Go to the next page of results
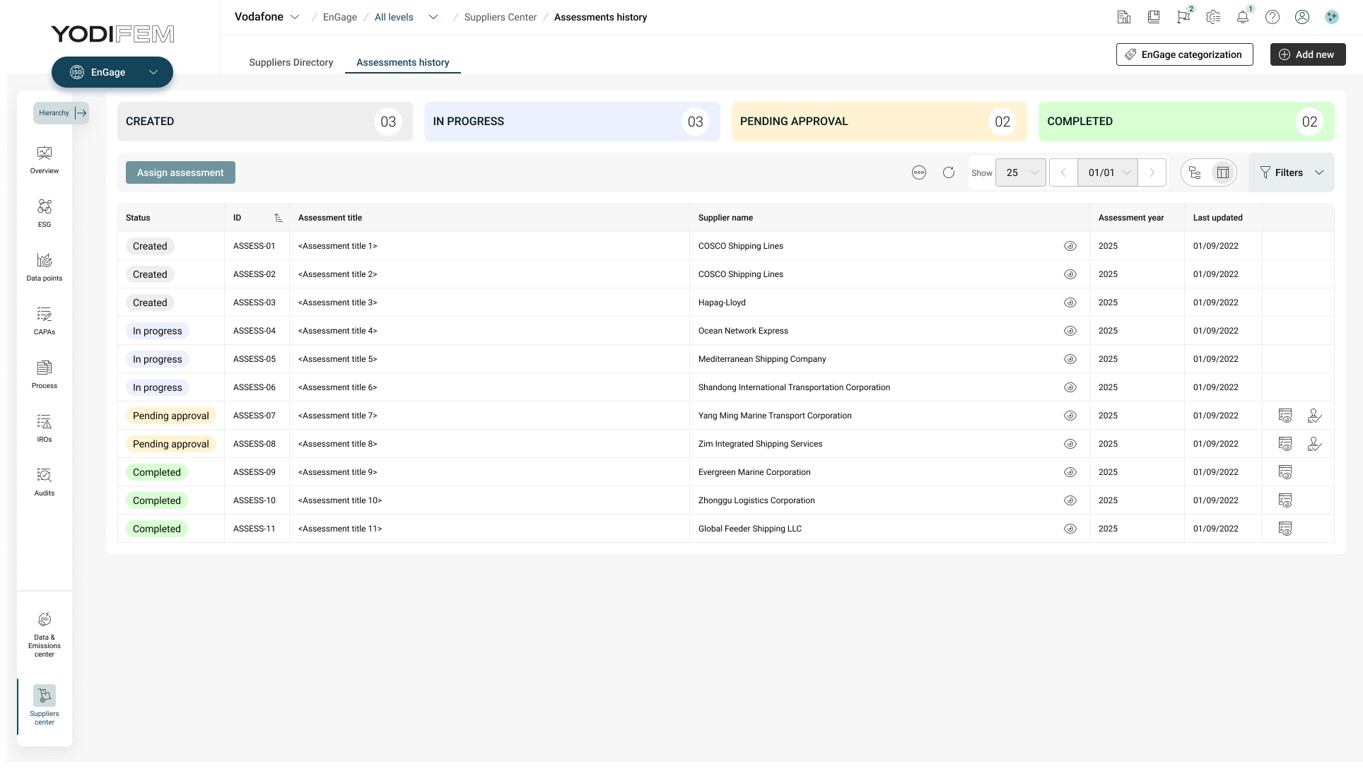 [x=1152, y=173]
